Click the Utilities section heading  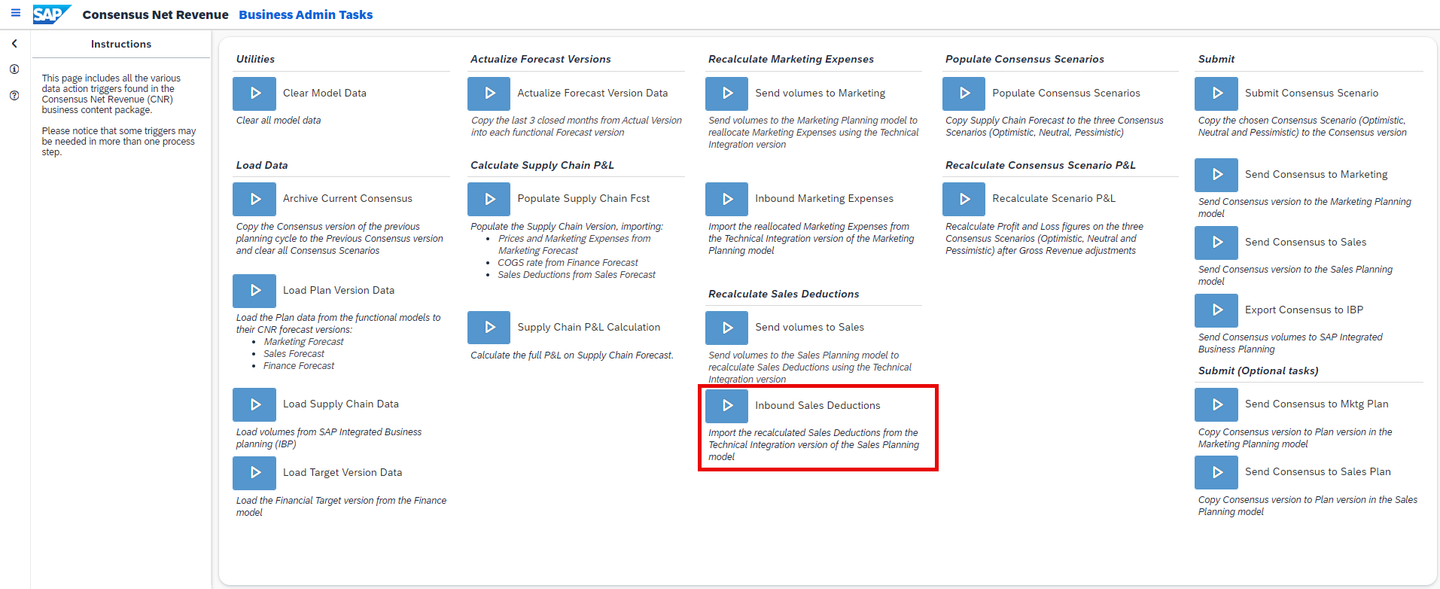point(255,59)
